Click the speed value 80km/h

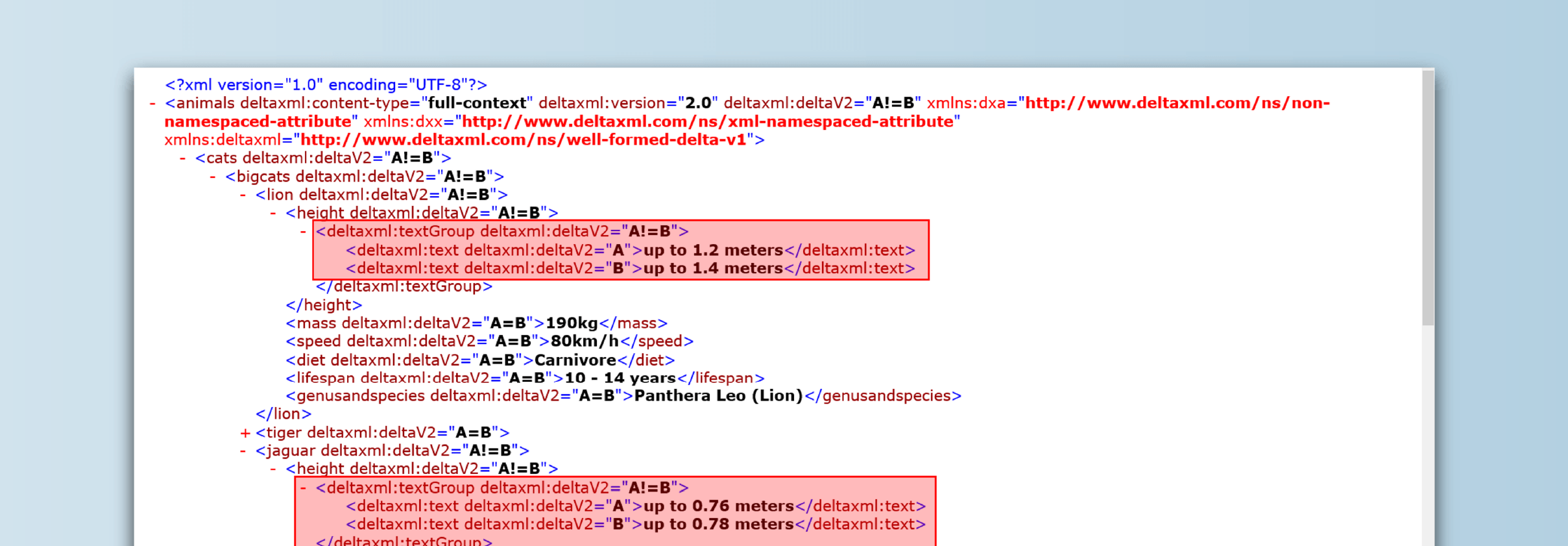point(585,341)
